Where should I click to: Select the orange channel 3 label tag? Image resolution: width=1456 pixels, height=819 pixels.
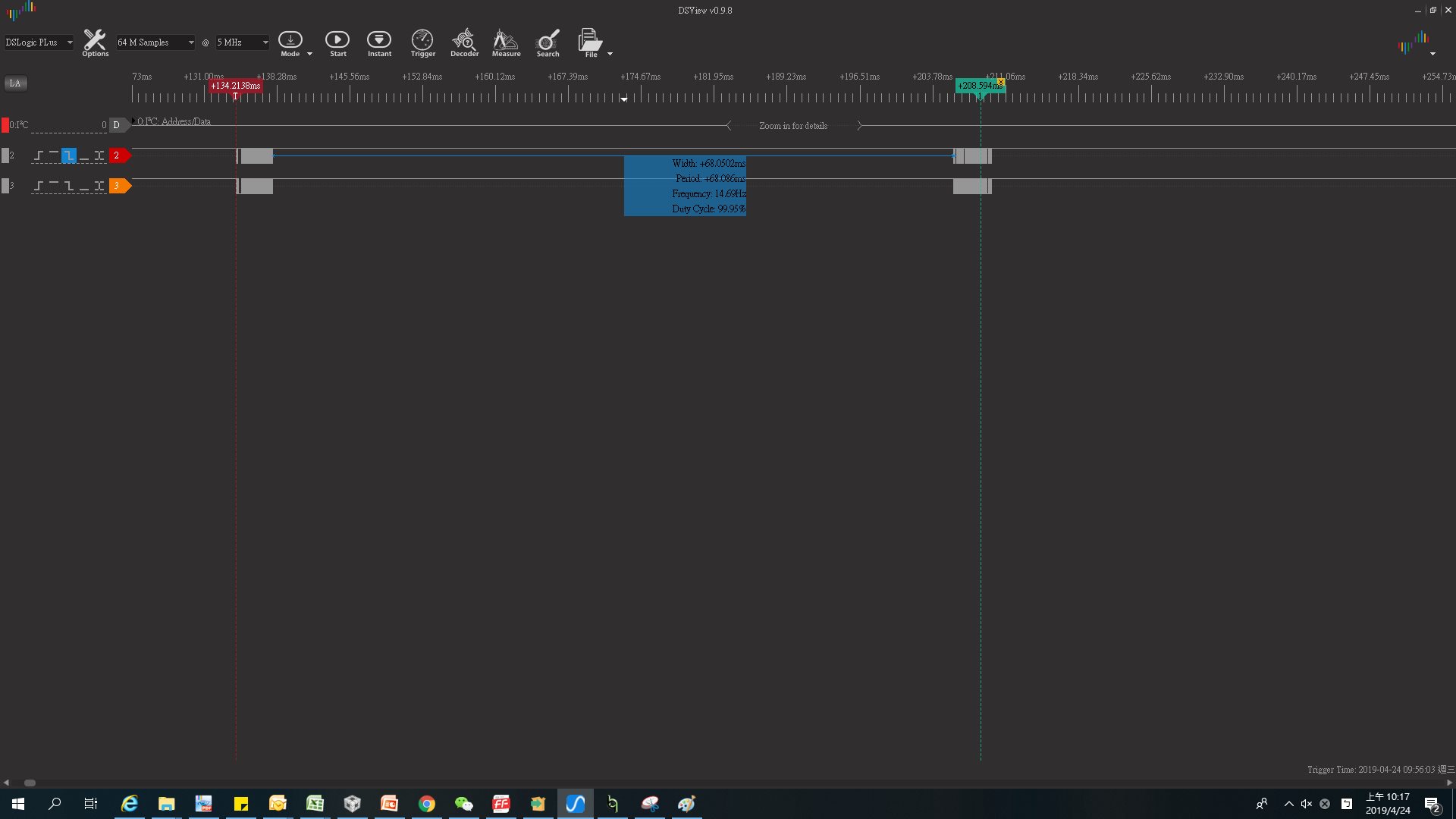click(x=119, y=186)
